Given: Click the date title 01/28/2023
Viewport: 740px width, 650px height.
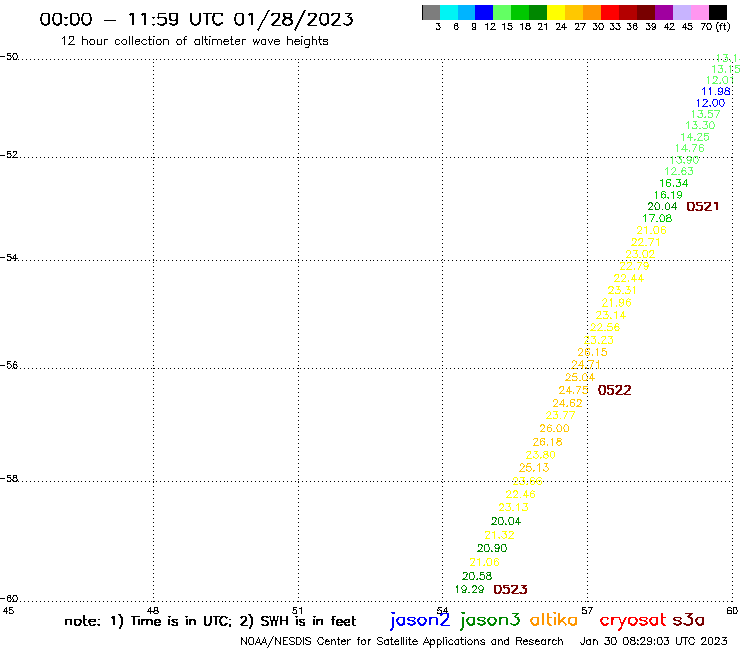Looking at the screenshot, I should 294,19.
